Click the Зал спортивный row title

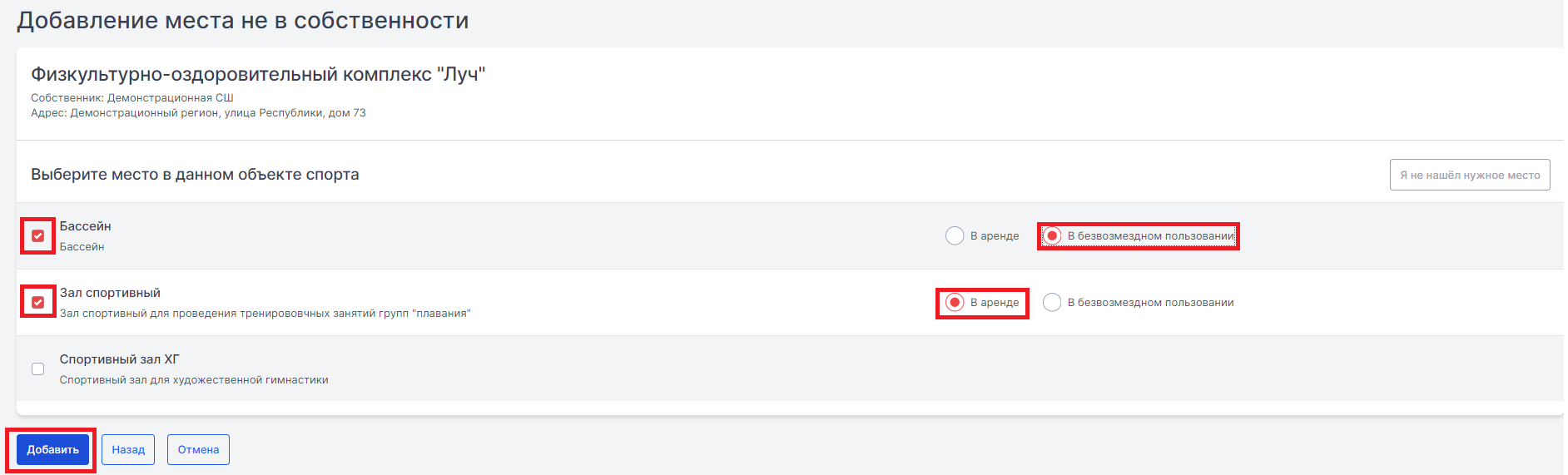(110, 293)
